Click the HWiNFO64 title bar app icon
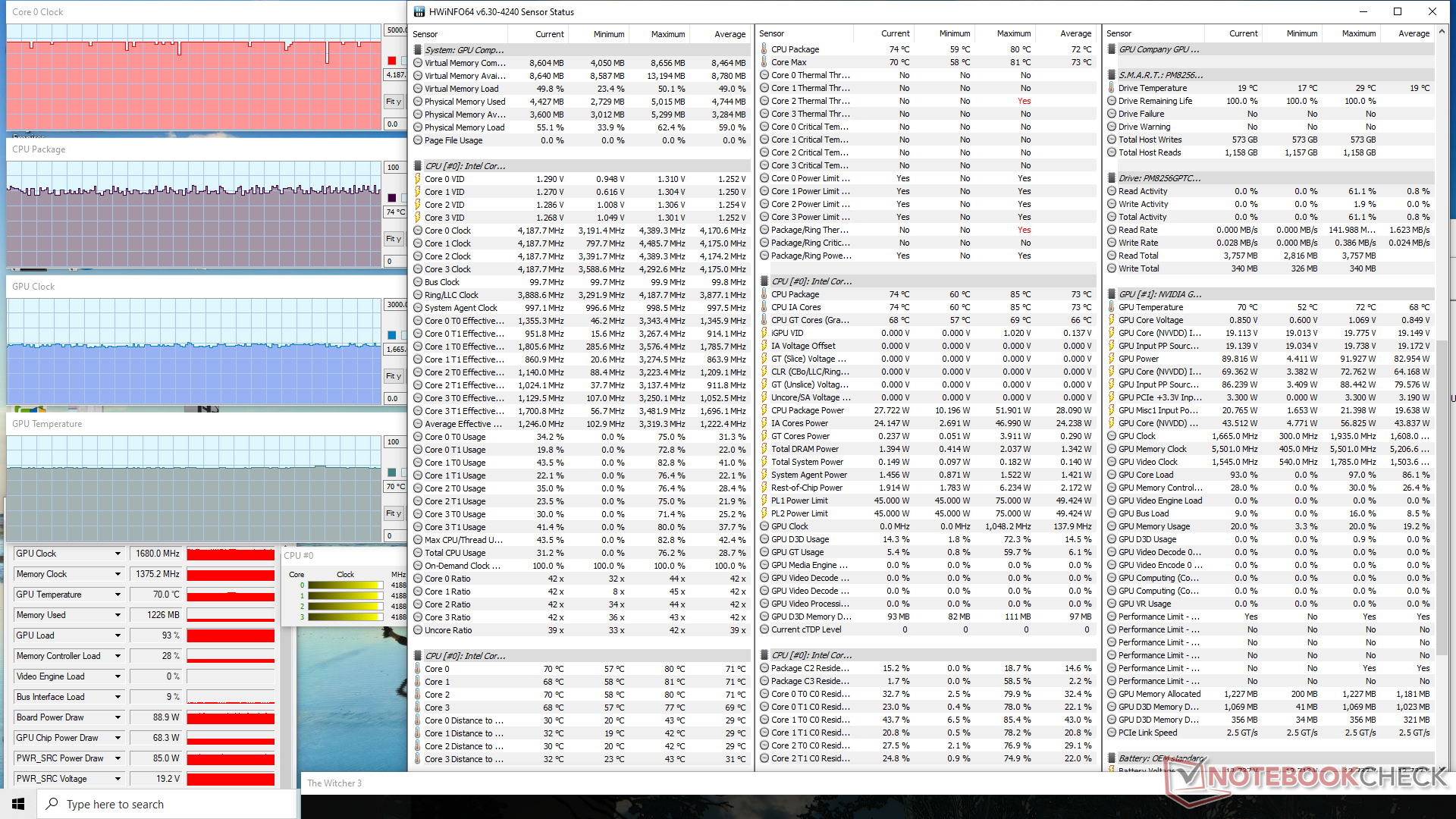 pos(419,11)
